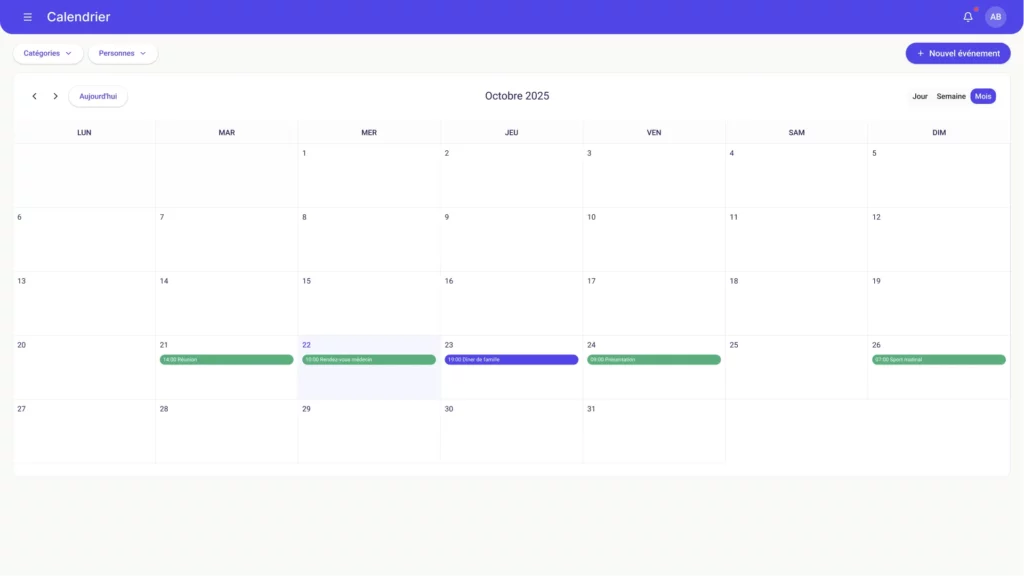1024x576 pixels.
Task: Jump to today with Aujourd'hui
Action: point(98,96)
